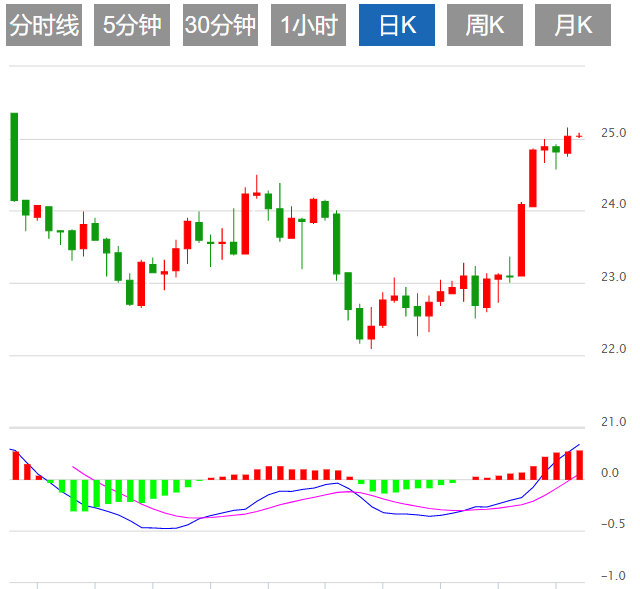Click the -0.5 MACD axis label
The width and height of the screenshot is (640, 589).
[613, 524]
